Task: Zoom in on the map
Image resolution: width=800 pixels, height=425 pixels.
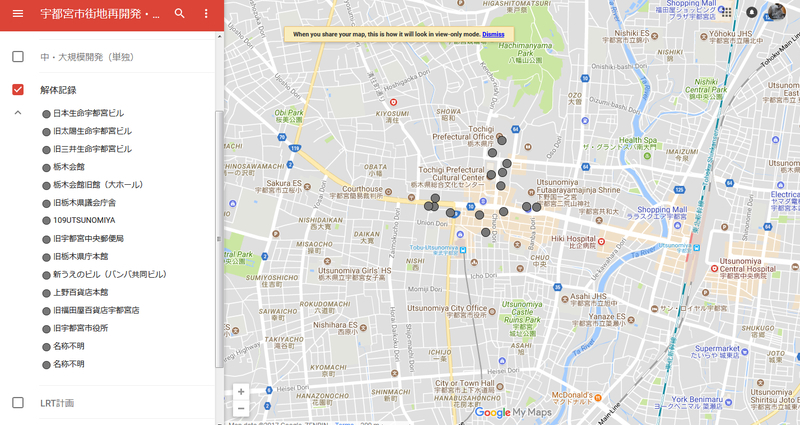Action: (241, 391)
